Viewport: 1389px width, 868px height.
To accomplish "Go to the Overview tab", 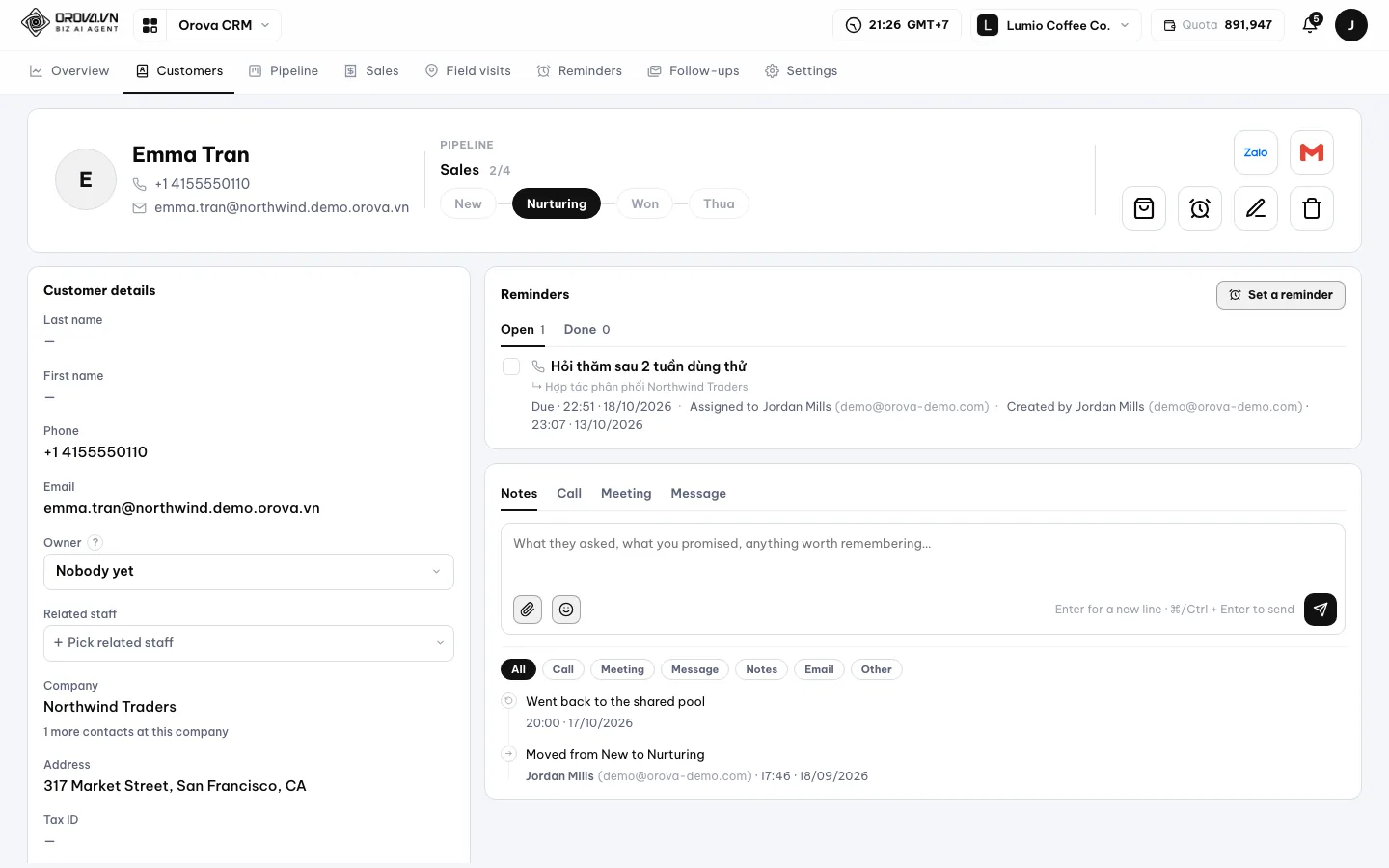I will click(69, 71).
